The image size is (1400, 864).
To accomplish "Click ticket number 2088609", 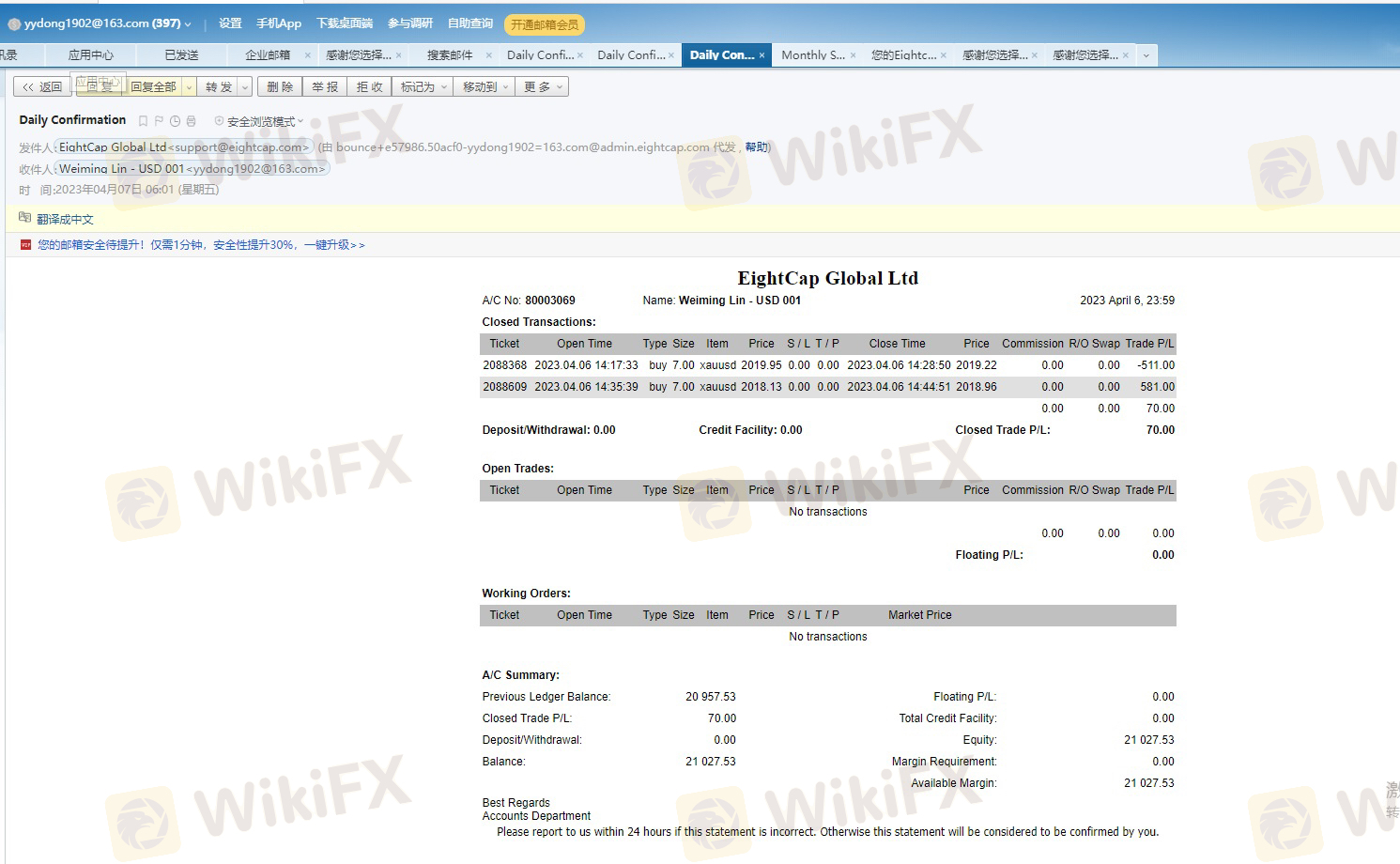I will click(505, 387).
